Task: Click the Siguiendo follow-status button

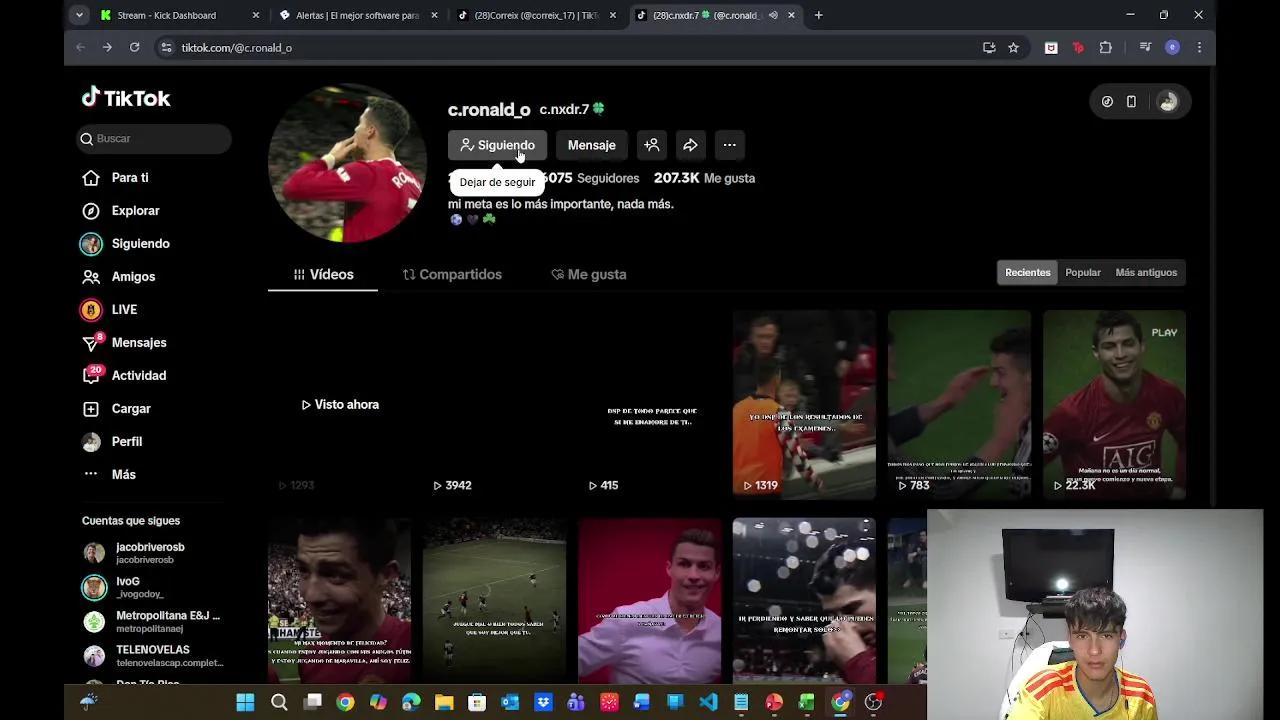Action: [497, 145]
